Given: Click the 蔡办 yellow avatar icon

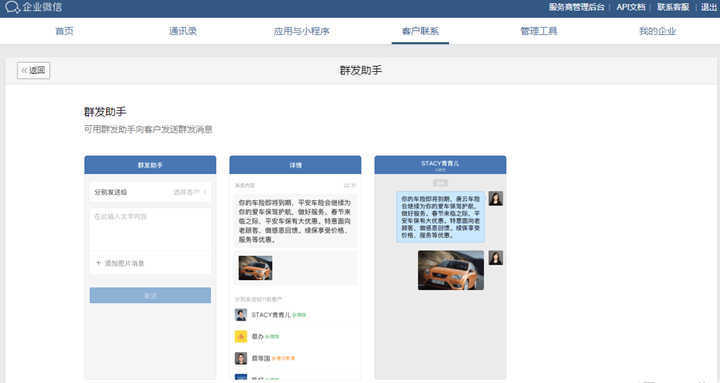Looking at the screenshot, I should tap(241, 337).
